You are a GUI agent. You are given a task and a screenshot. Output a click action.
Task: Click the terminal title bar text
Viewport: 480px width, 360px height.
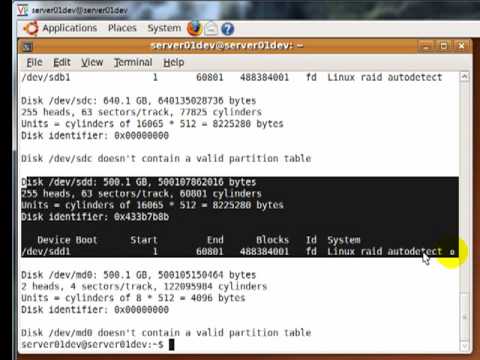[x=227, y=45]
